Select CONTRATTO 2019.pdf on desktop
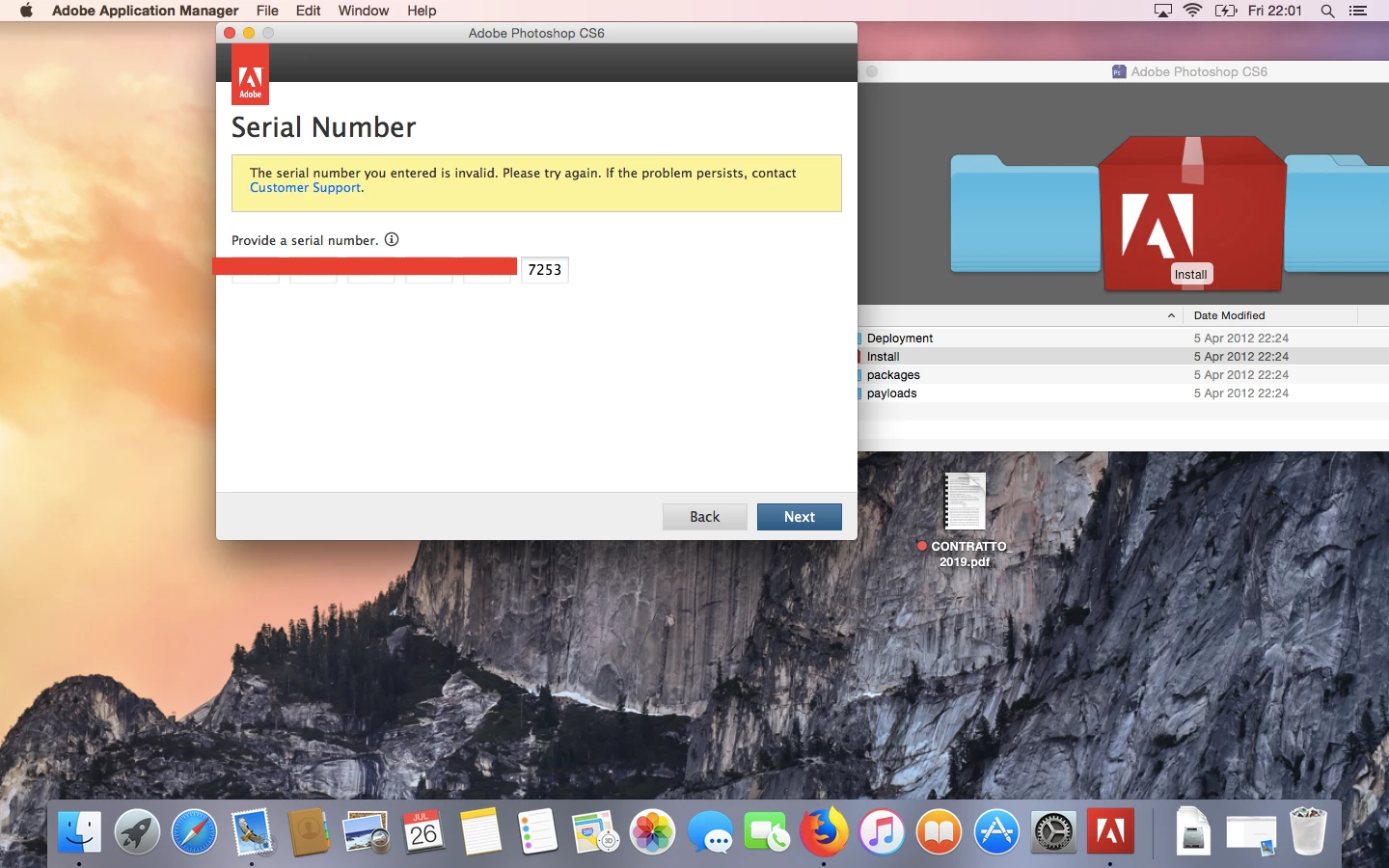Image resolution: width=1389 pixels, height=868 pixels. tap(965, 519)
